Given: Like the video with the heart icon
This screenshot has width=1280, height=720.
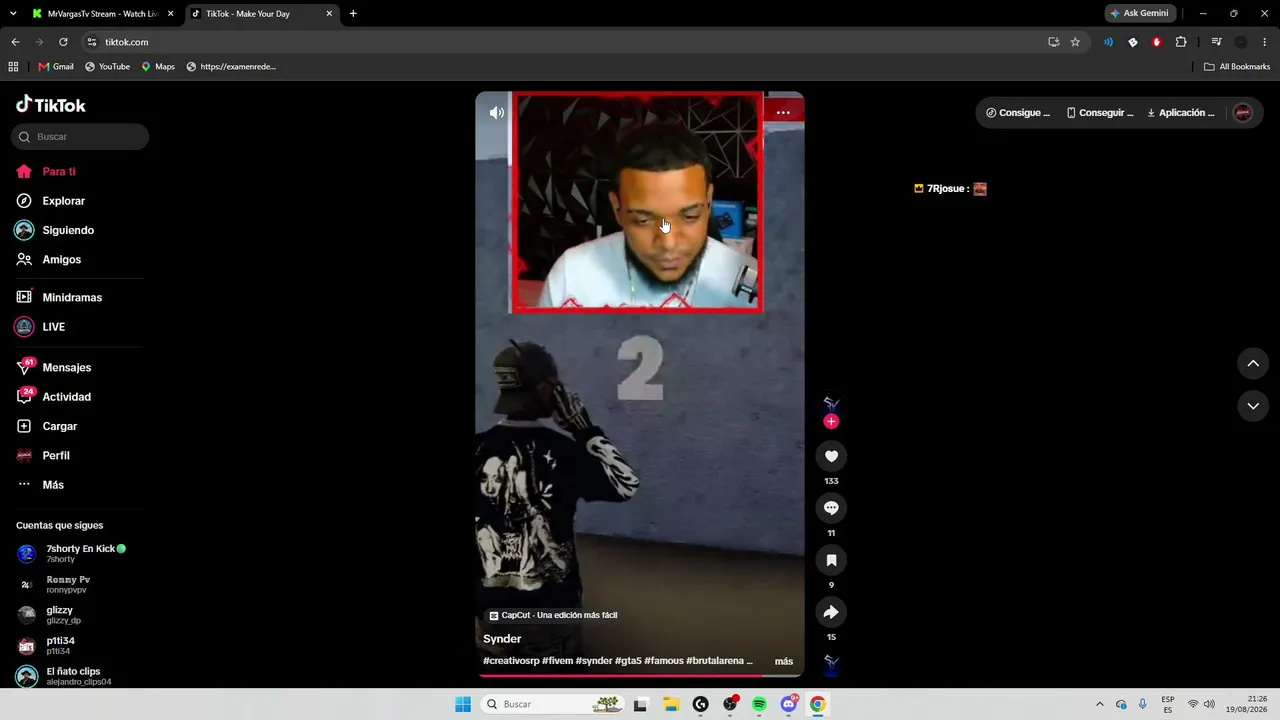Looking at the screenshot, I should [831, 456].
